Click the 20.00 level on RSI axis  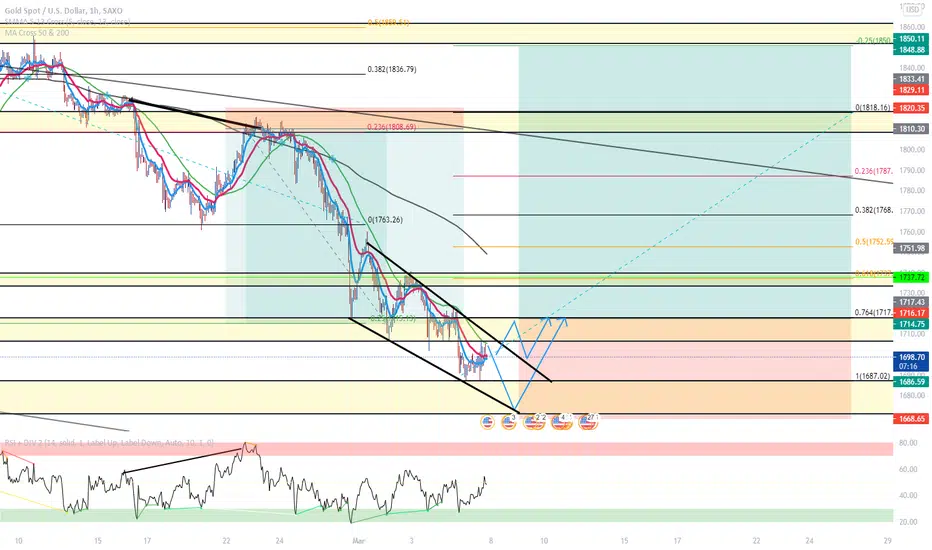(908, 522)
